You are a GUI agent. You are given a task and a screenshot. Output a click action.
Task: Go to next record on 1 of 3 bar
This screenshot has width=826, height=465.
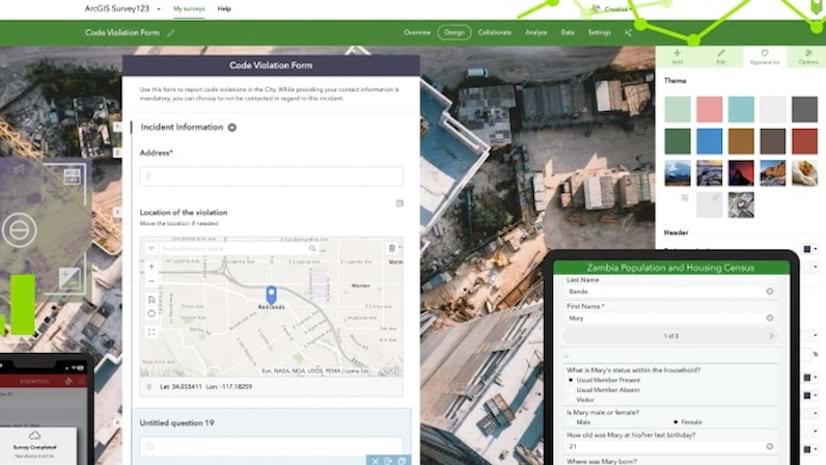[x=771, y=336]
